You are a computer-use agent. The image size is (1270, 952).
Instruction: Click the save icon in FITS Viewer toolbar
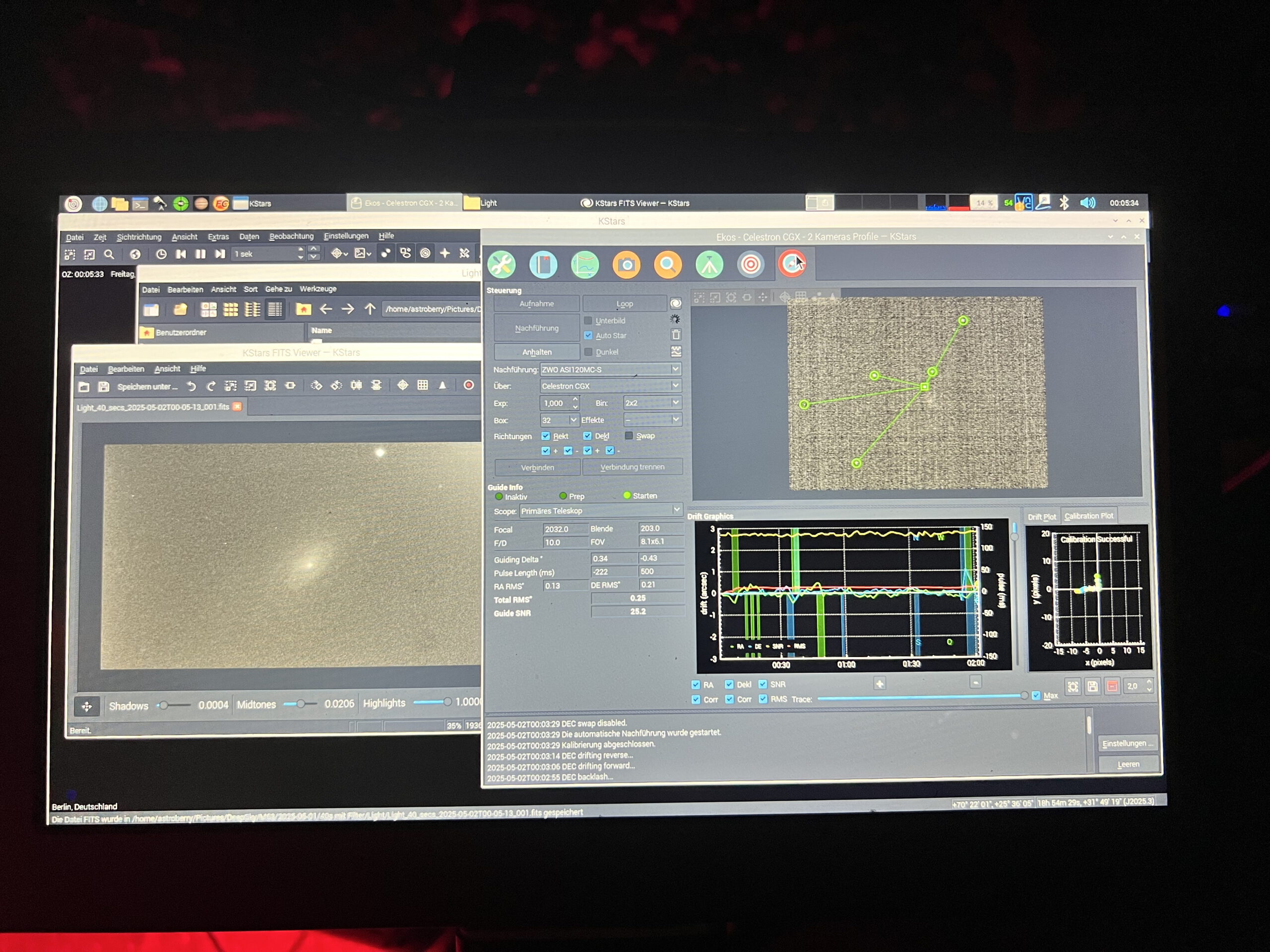103,387
